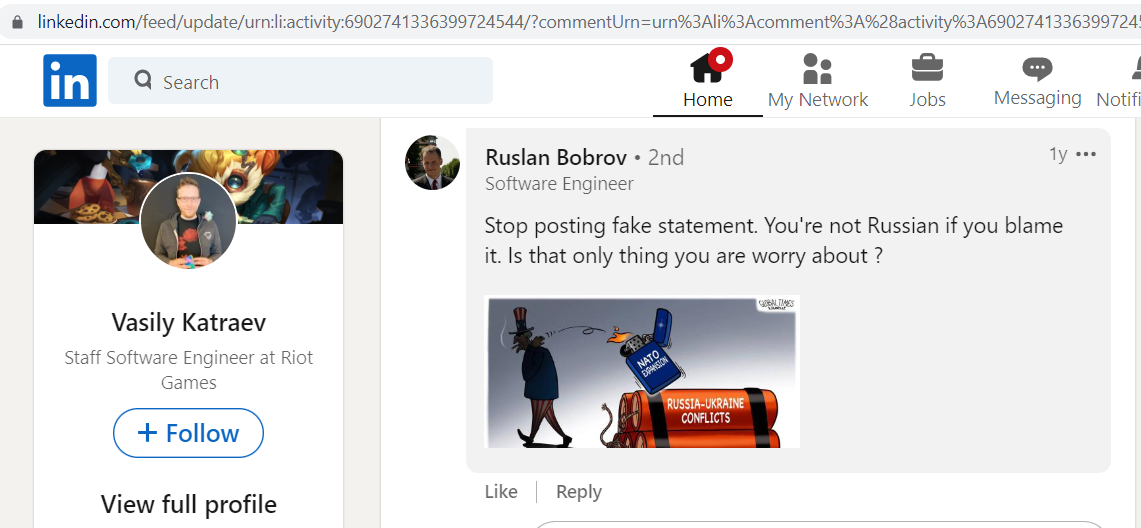The width and height of the screenshot is (1141, 528).
Task: Focus the LinkedIn Search field
Action: 301,81
